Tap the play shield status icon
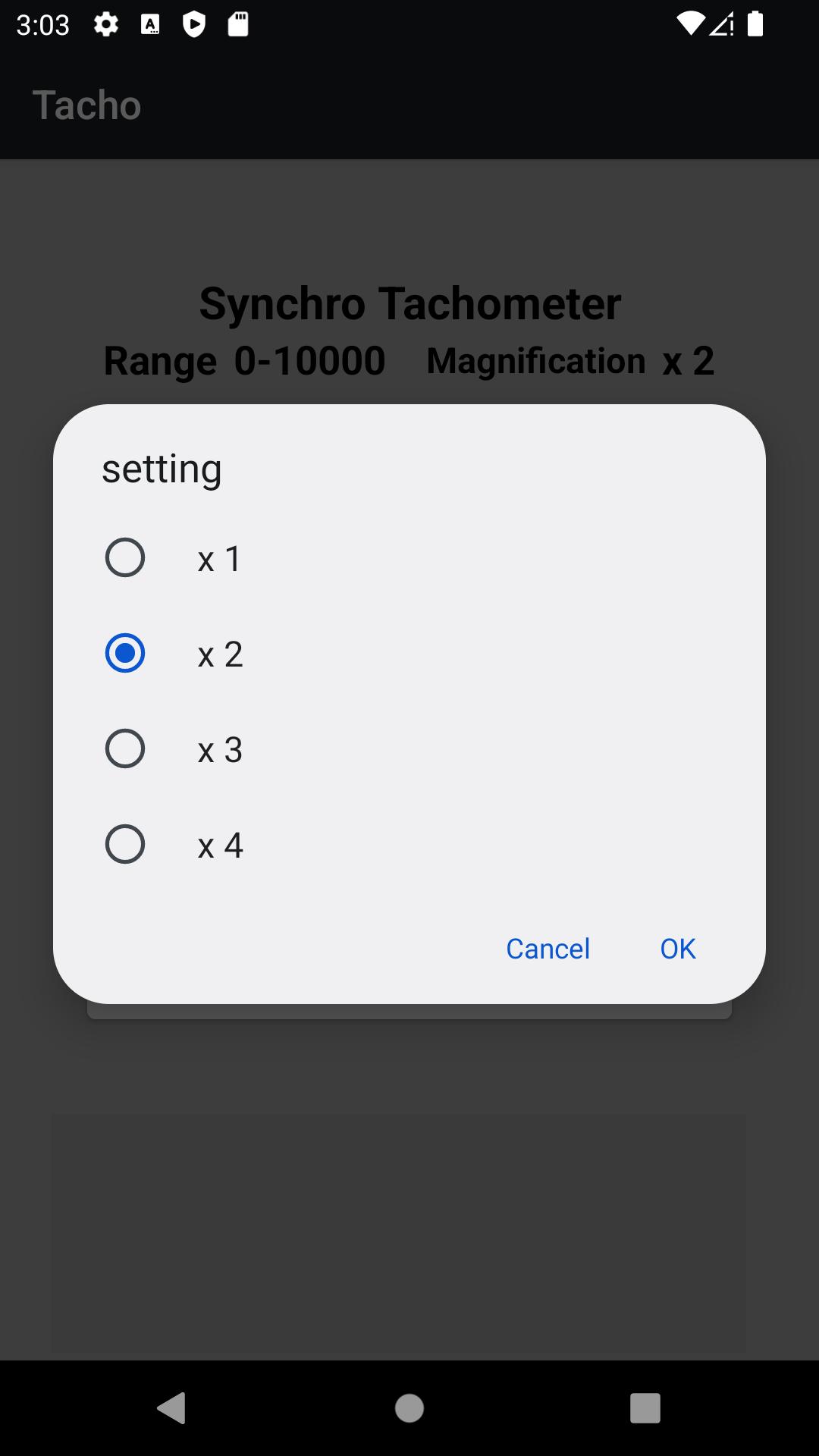819x1456 pixels. (194, 25)
